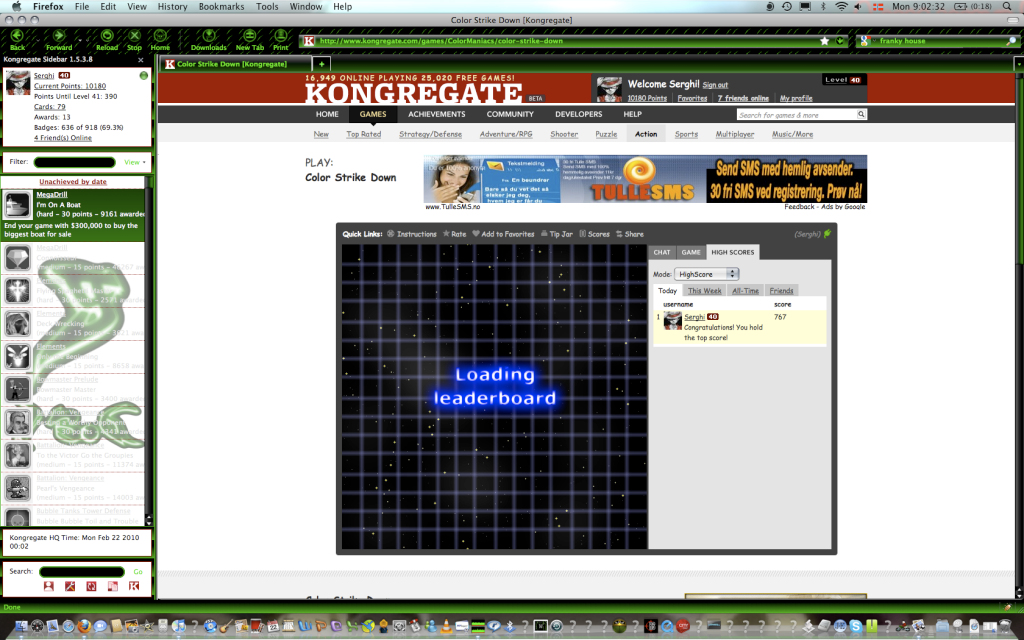Click the bookmark star in the address bar
Image resolution: width=1024 pixels, height=640 pixels.
click(825, 40)
